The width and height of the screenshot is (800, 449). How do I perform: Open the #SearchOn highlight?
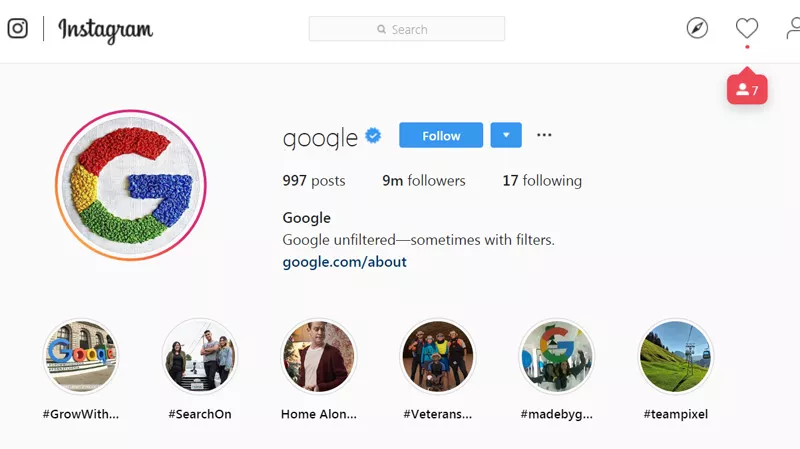tap(200, 356)
